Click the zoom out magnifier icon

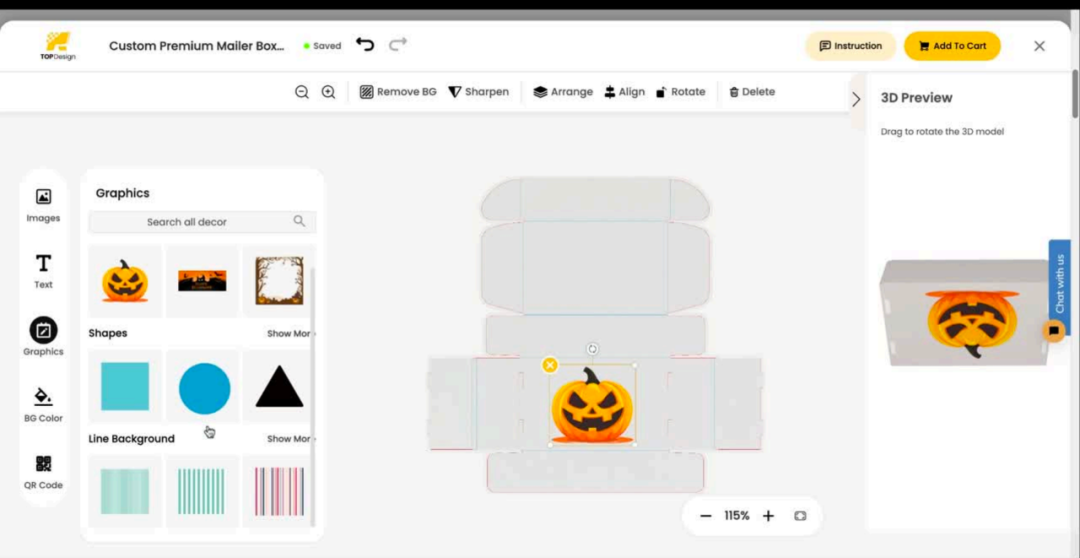[x=302, y=92]
